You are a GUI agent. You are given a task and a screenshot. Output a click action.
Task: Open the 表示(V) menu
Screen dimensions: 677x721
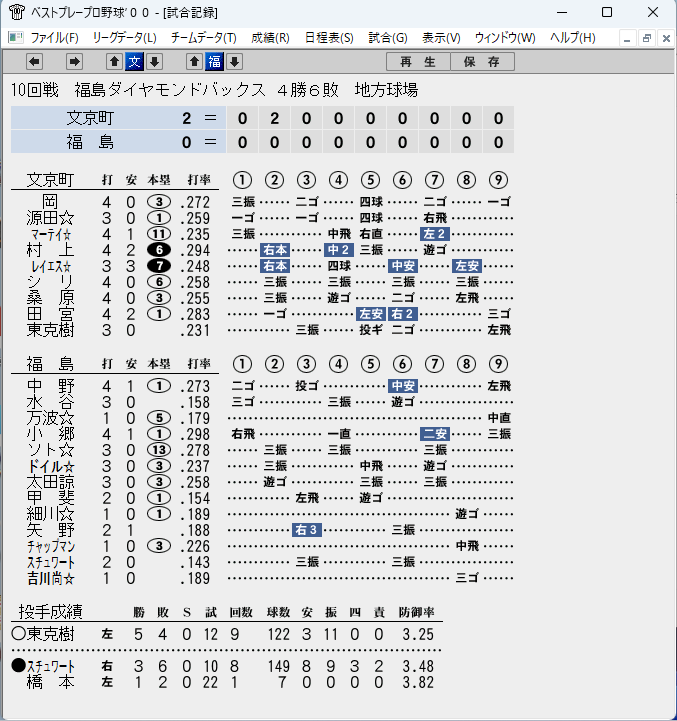click(x=441, y=38)
